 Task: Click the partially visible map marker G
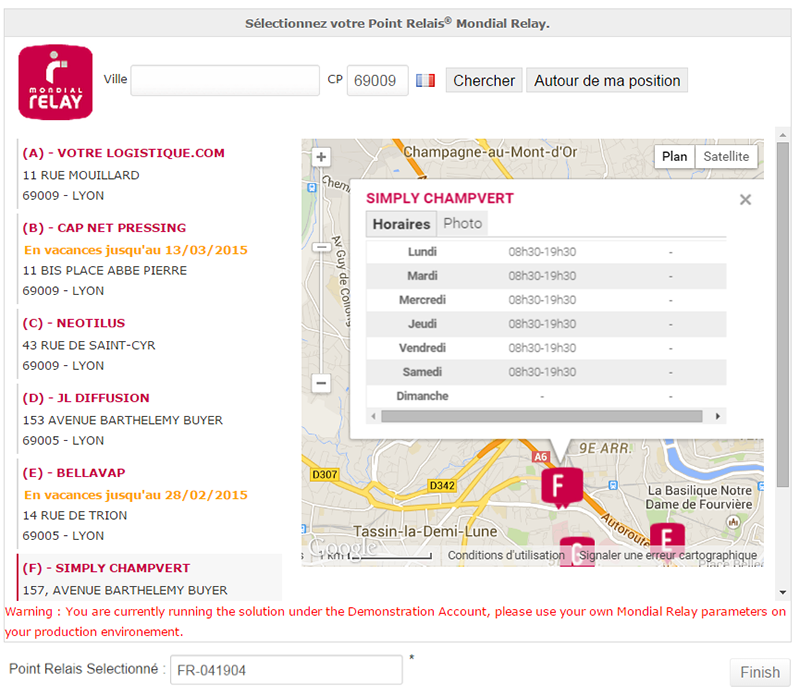point(577,552)
